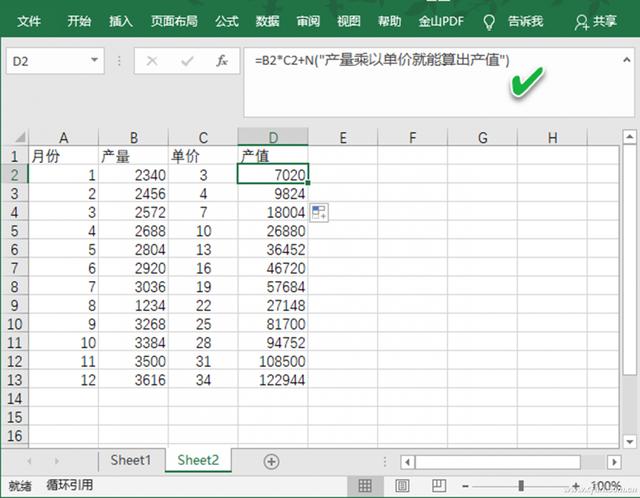Image resolution: width=640 pixels, height=498 pixels.
Task: Click the vertical scrollbar track
Action: point(630,404)
